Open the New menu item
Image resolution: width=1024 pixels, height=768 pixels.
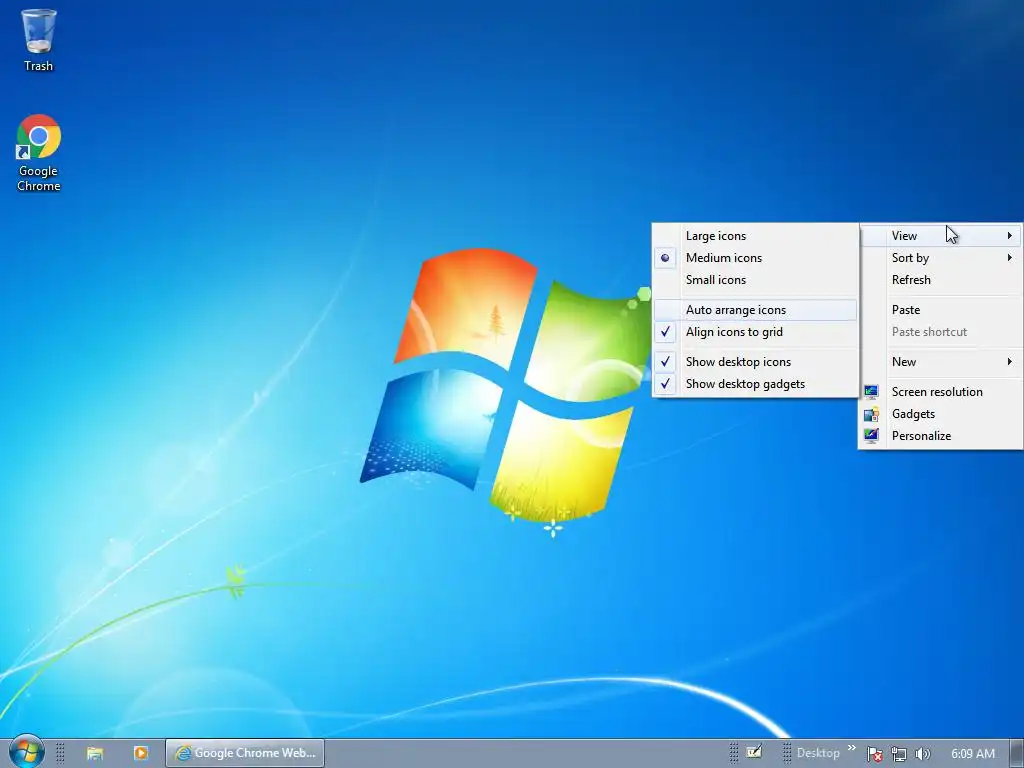[x=941, y=362]
